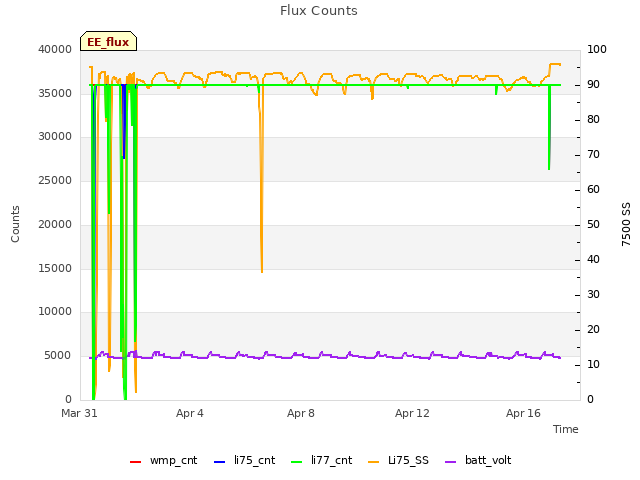The height and width of the screenshot is (480, 640).
Task: Click the 90 right axis tick label
Action: pos(593,84)
